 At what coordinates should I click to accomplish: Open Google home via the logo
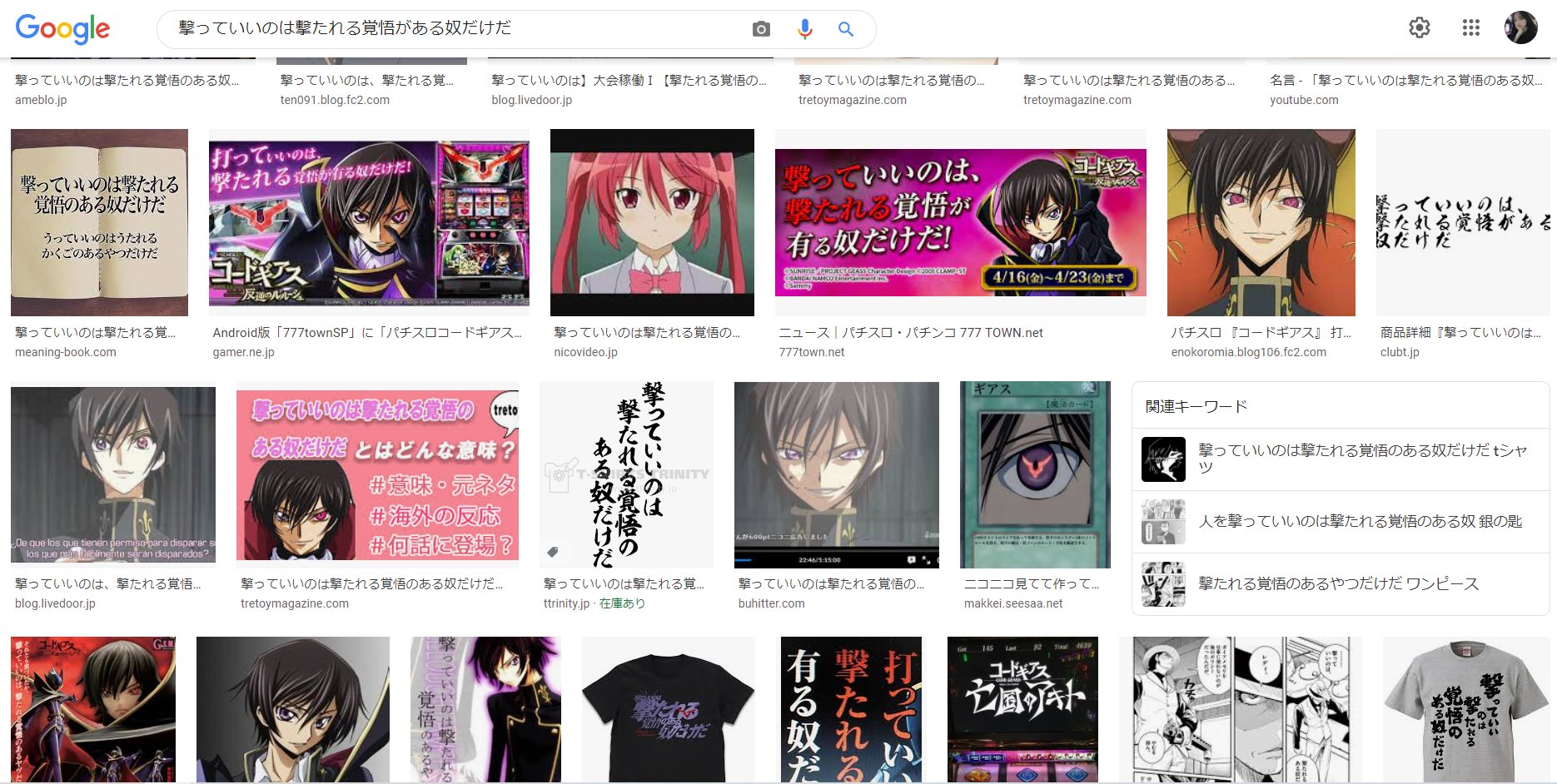point(62,28)
